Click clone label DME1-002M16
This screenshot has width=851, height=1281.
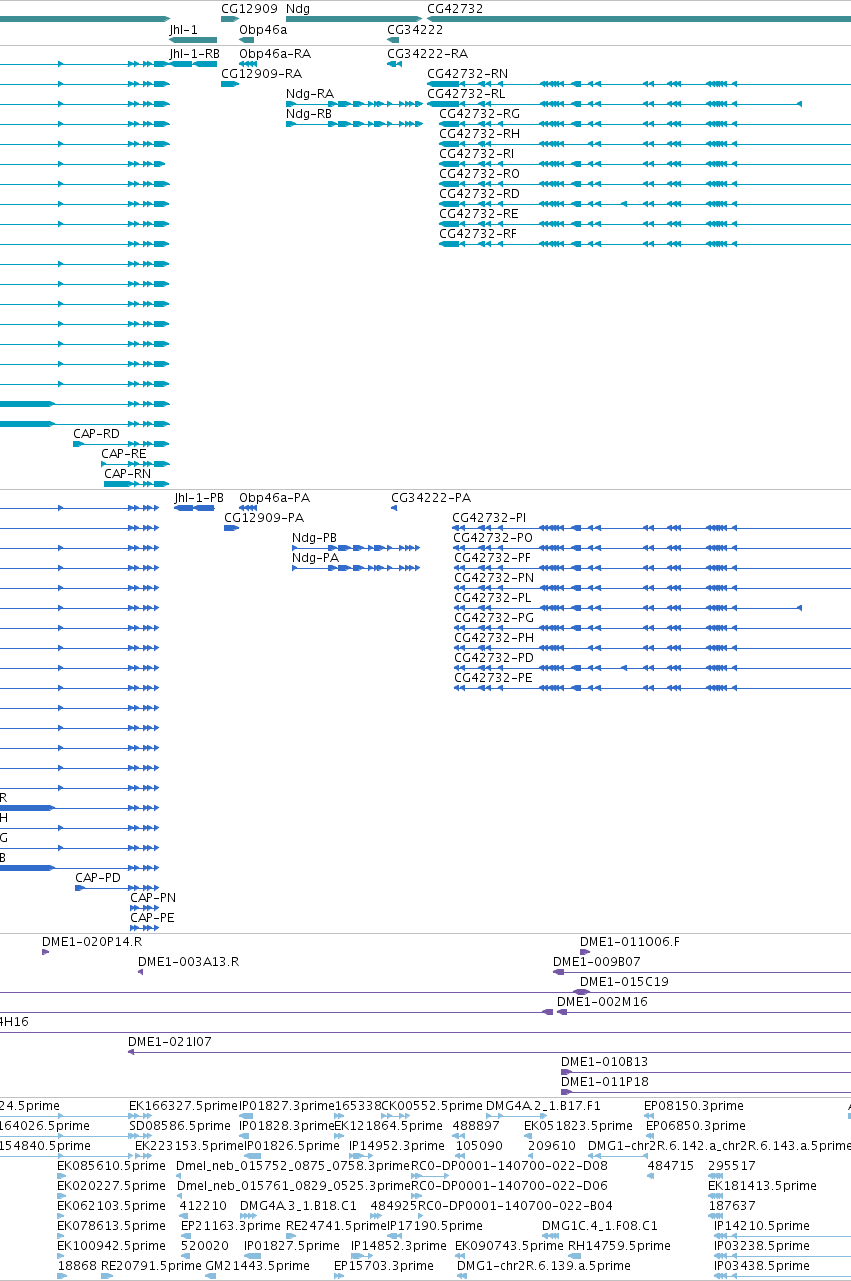point(602,1002)
